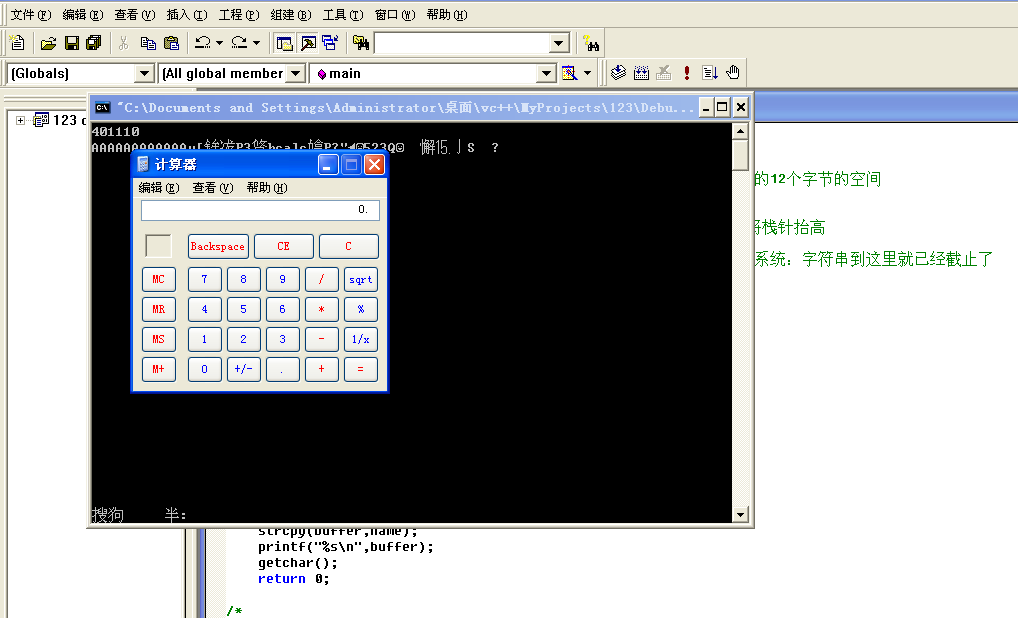Click the Undo arrow icon
1018x618 pixels.
coord(203,43)
